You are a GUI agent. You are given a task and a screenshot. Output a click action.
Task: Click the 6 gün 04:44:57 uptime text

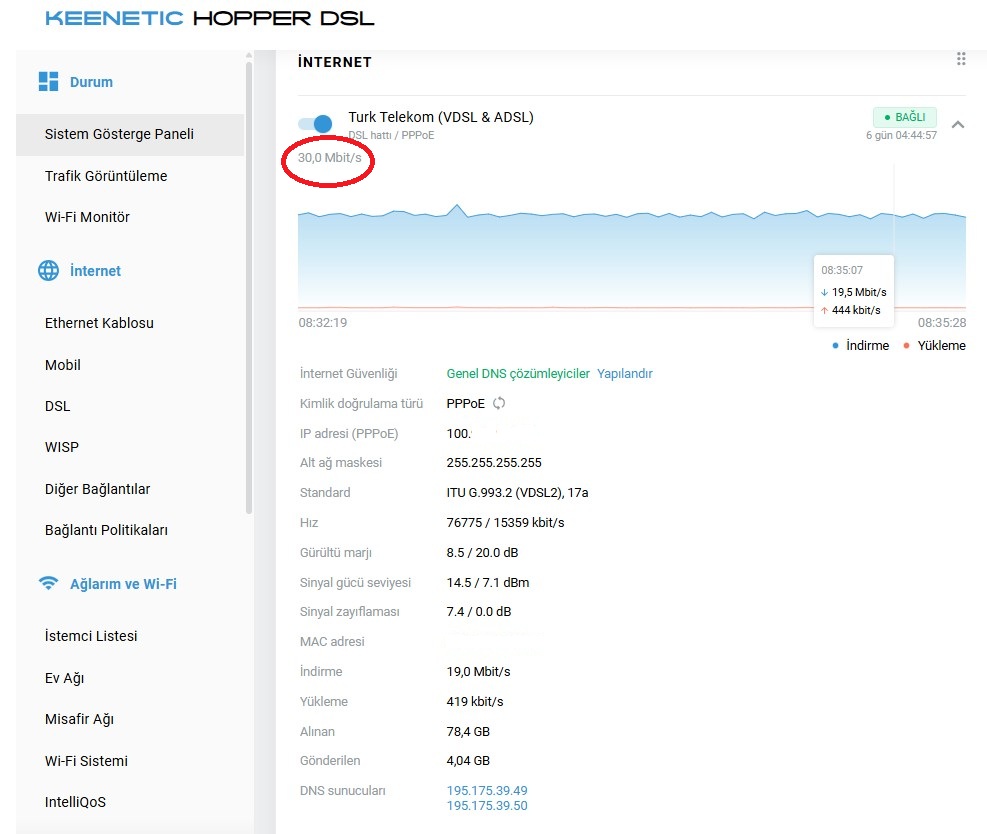point(901,135)
